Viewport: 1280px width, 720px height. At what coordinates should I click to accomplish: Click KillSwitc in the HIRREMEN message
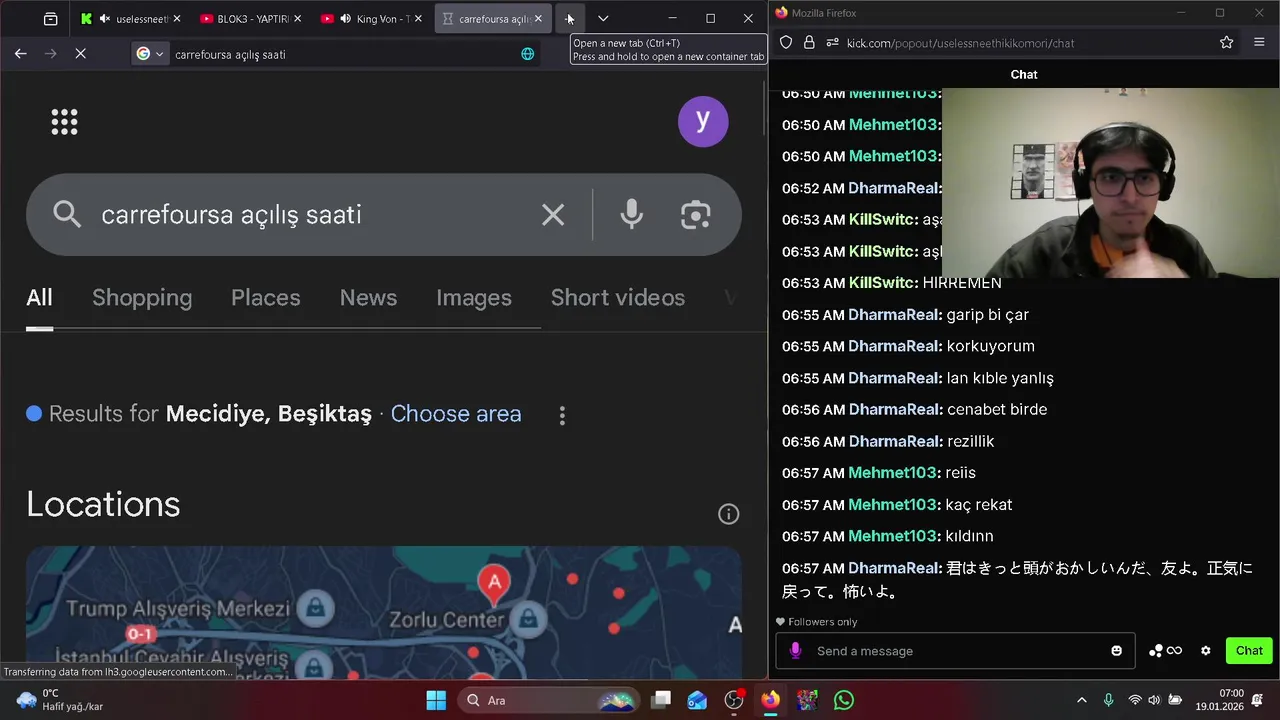click(882, 283)
